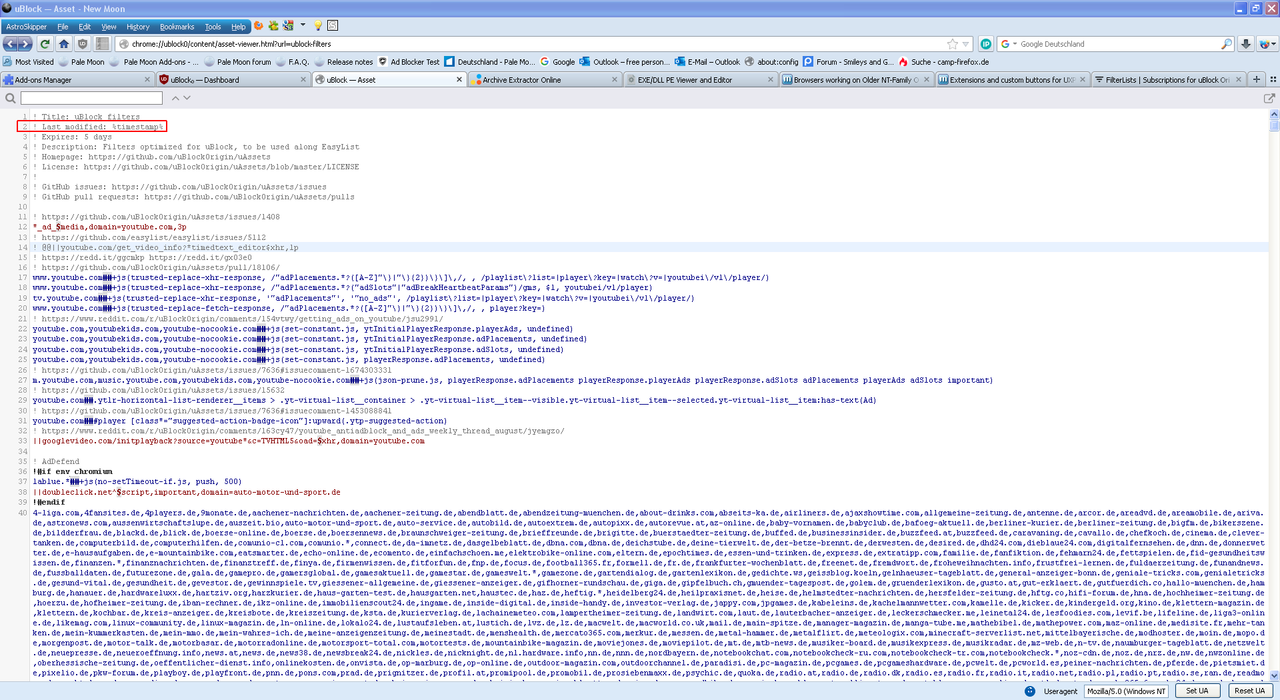The image size is (1280, 700).
Task: Jump to next search match arrow
Action: point(187,98)
